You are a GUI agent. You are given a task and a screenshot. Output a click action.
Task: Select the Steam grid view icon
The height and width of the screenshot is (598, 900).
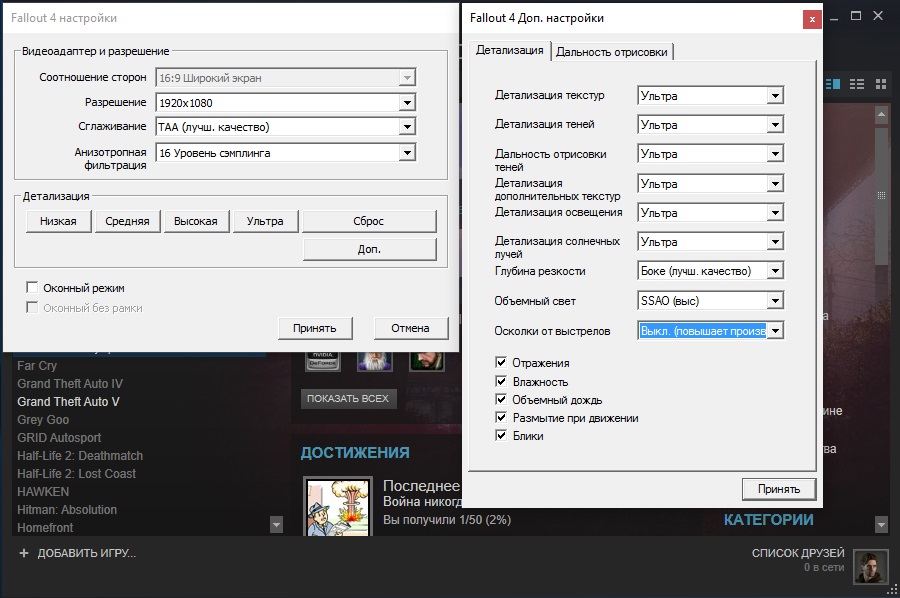[x=881, y=84]
